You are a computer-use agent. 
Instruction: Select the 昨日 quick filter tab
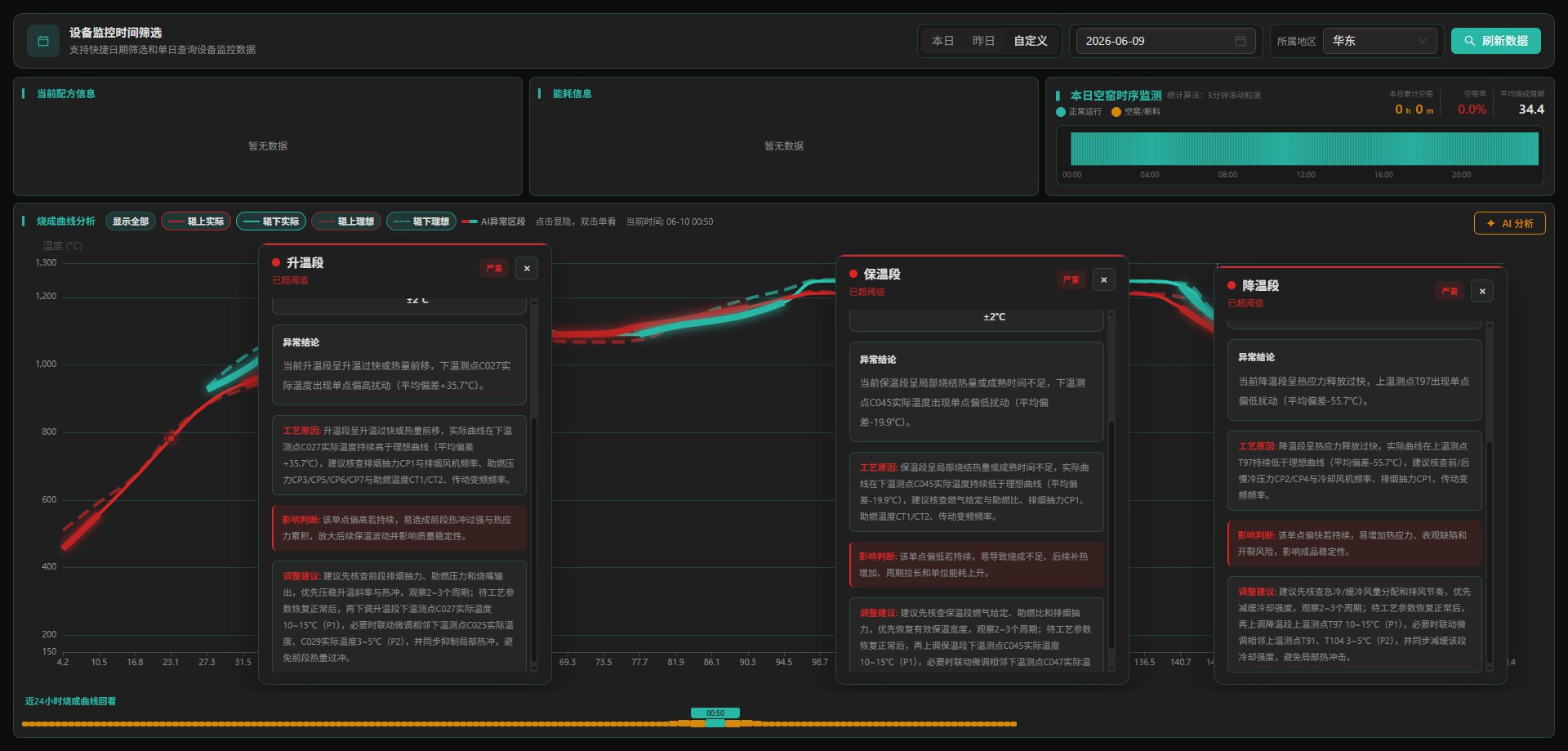click(x=983, y=41)
